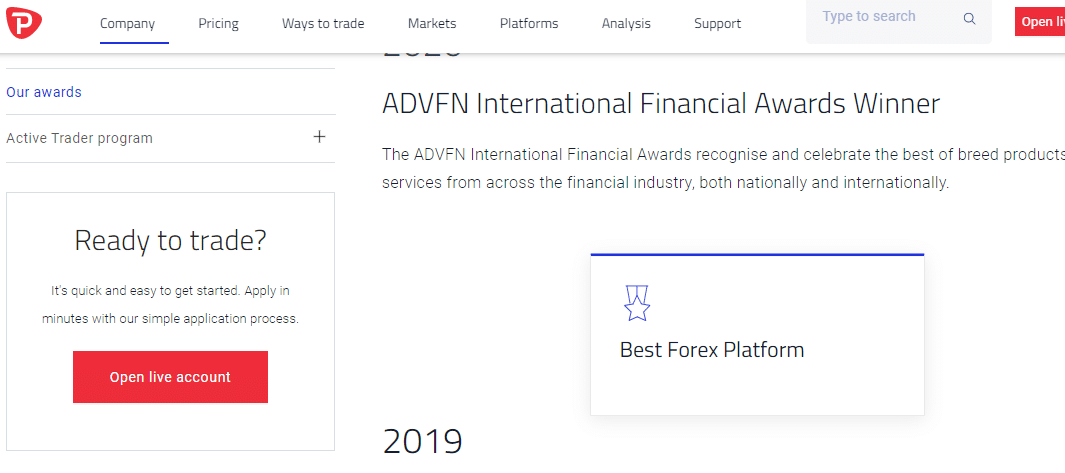The height and width of the screenshot is (473, 1065).
Task: Click the Active Trader program link
Action: click(80, 138)
